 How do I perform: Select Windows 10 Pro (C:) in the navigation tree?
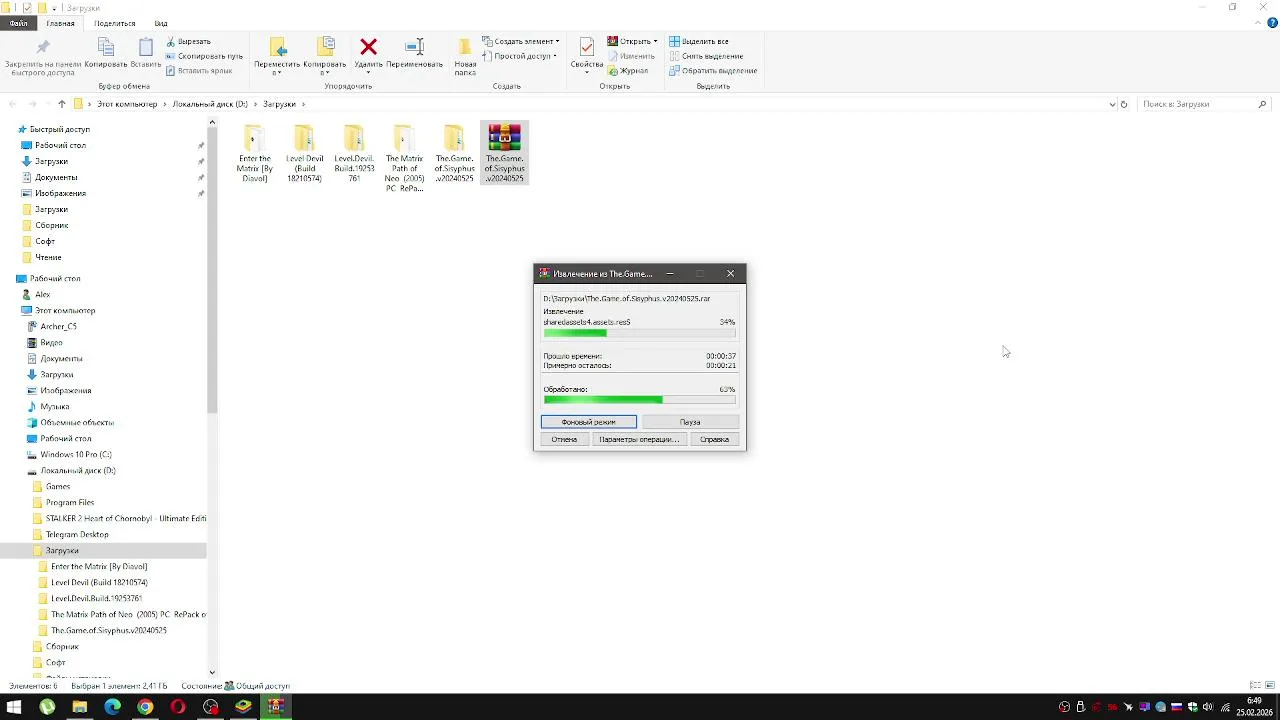tap(76, 455)
